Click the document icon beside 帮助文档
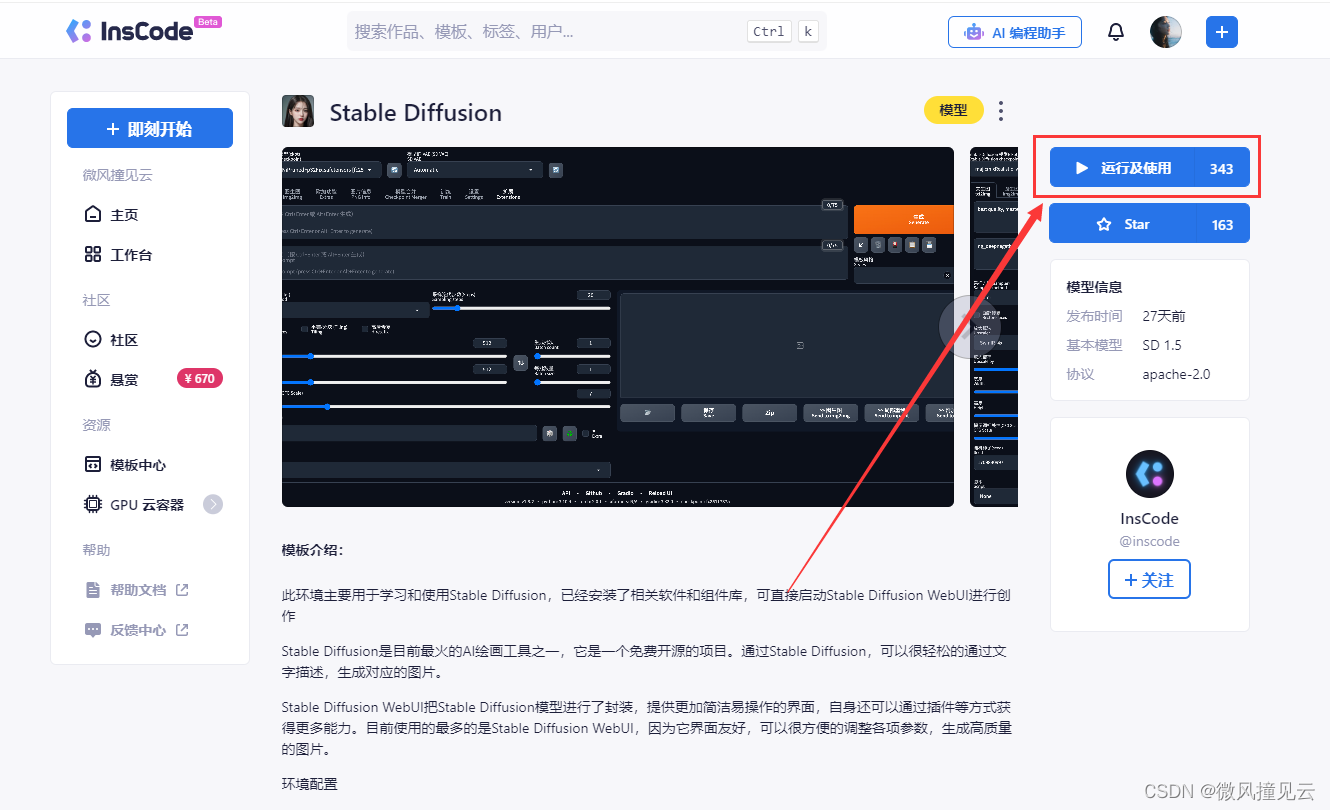1330x810 pixels. [93, 590]
